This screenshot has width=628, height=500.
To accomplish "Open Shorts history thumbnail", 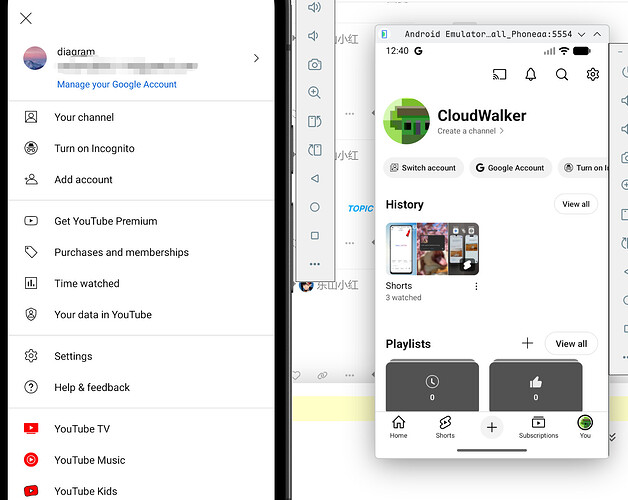I will point(432,249).
